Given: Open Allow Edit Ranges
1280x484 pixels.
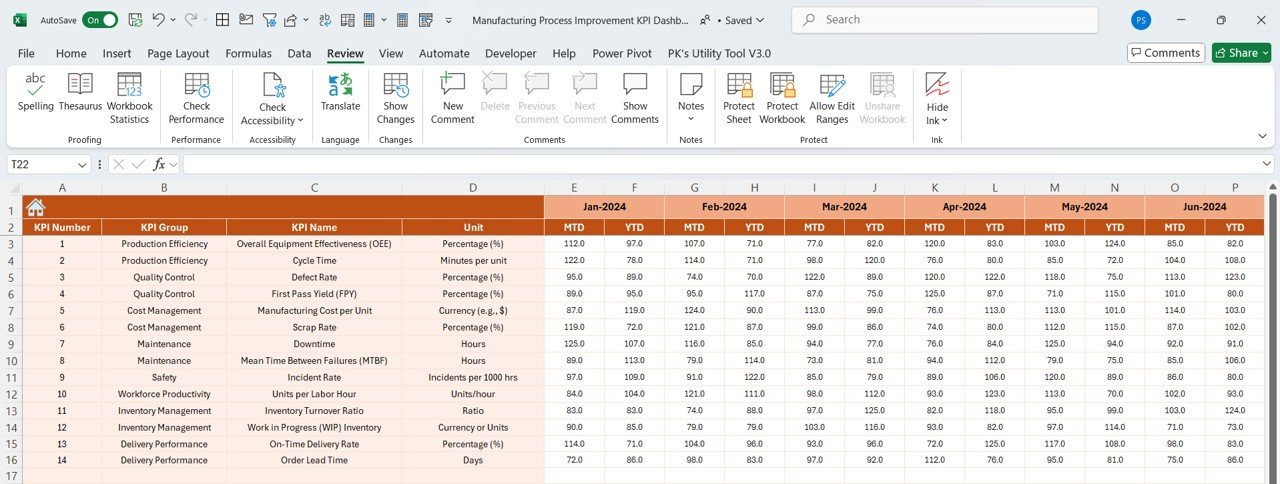Looking at the screenshot, I should coord(832,98).
